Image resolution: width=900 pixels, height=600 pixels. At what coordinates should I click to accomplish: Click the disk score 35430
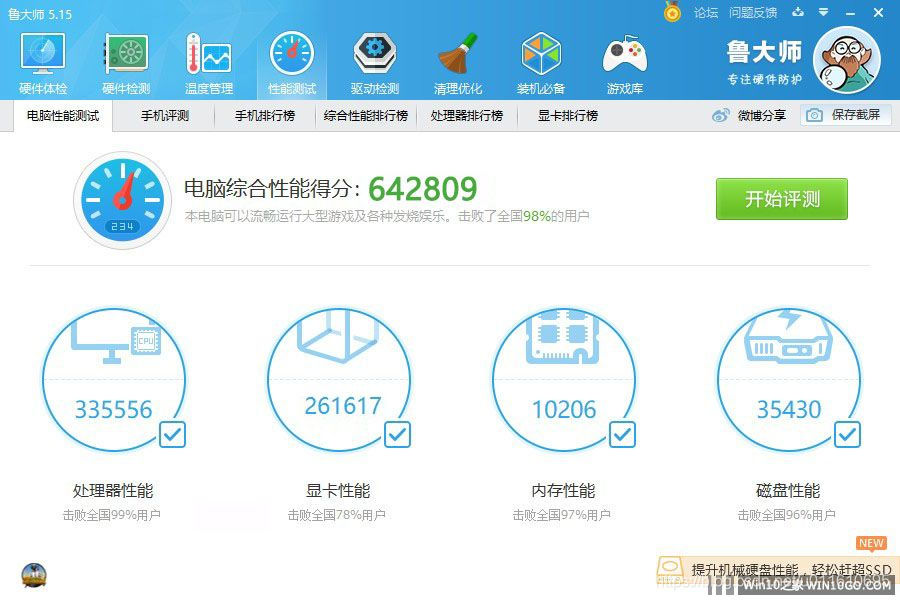pos(789,409)
